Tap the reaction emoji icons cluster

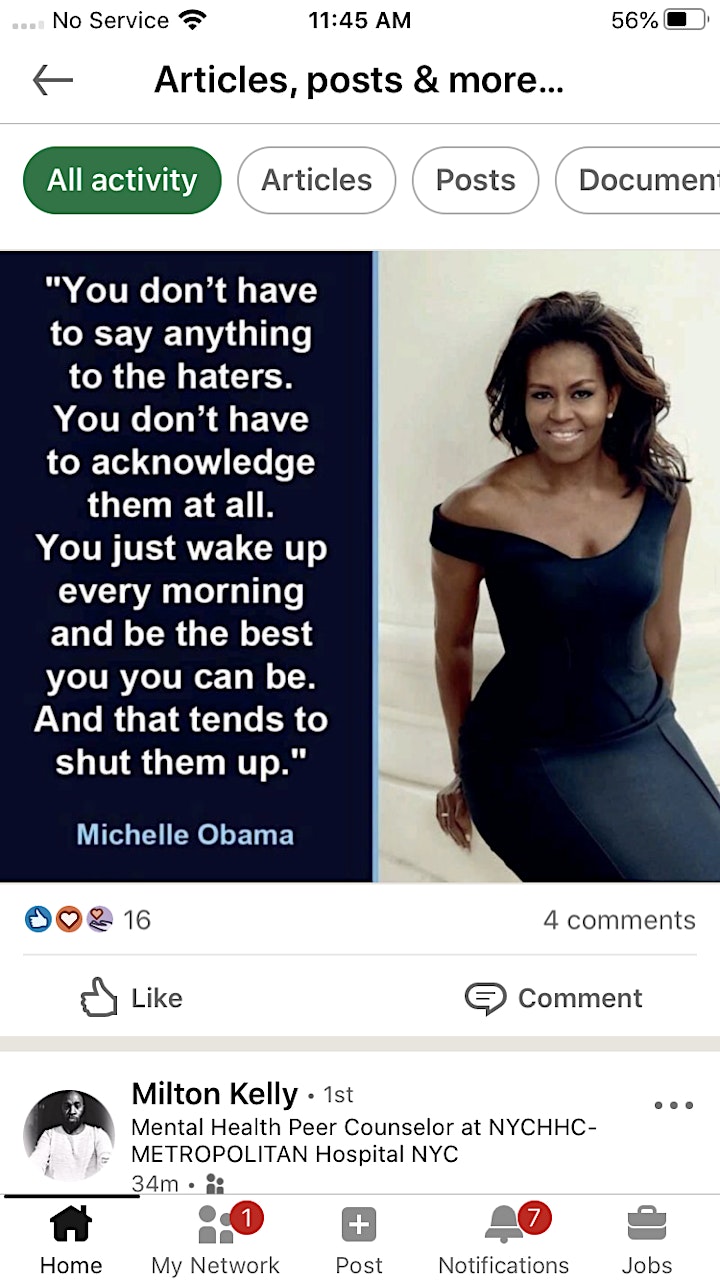pyautogui.click(x=69, y=919)
